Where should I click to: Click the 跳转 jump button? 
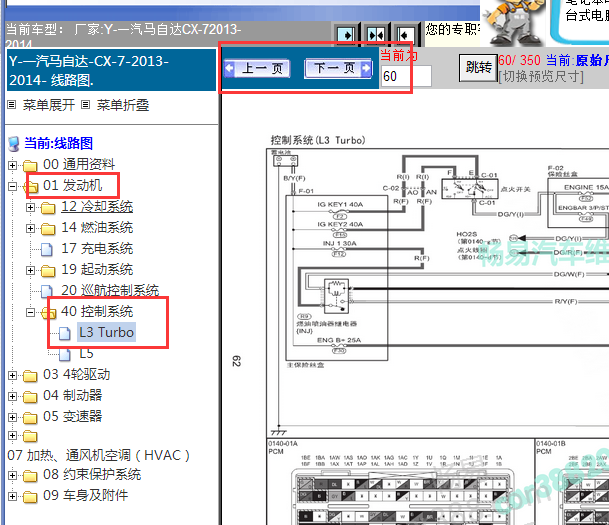(478, 68)
